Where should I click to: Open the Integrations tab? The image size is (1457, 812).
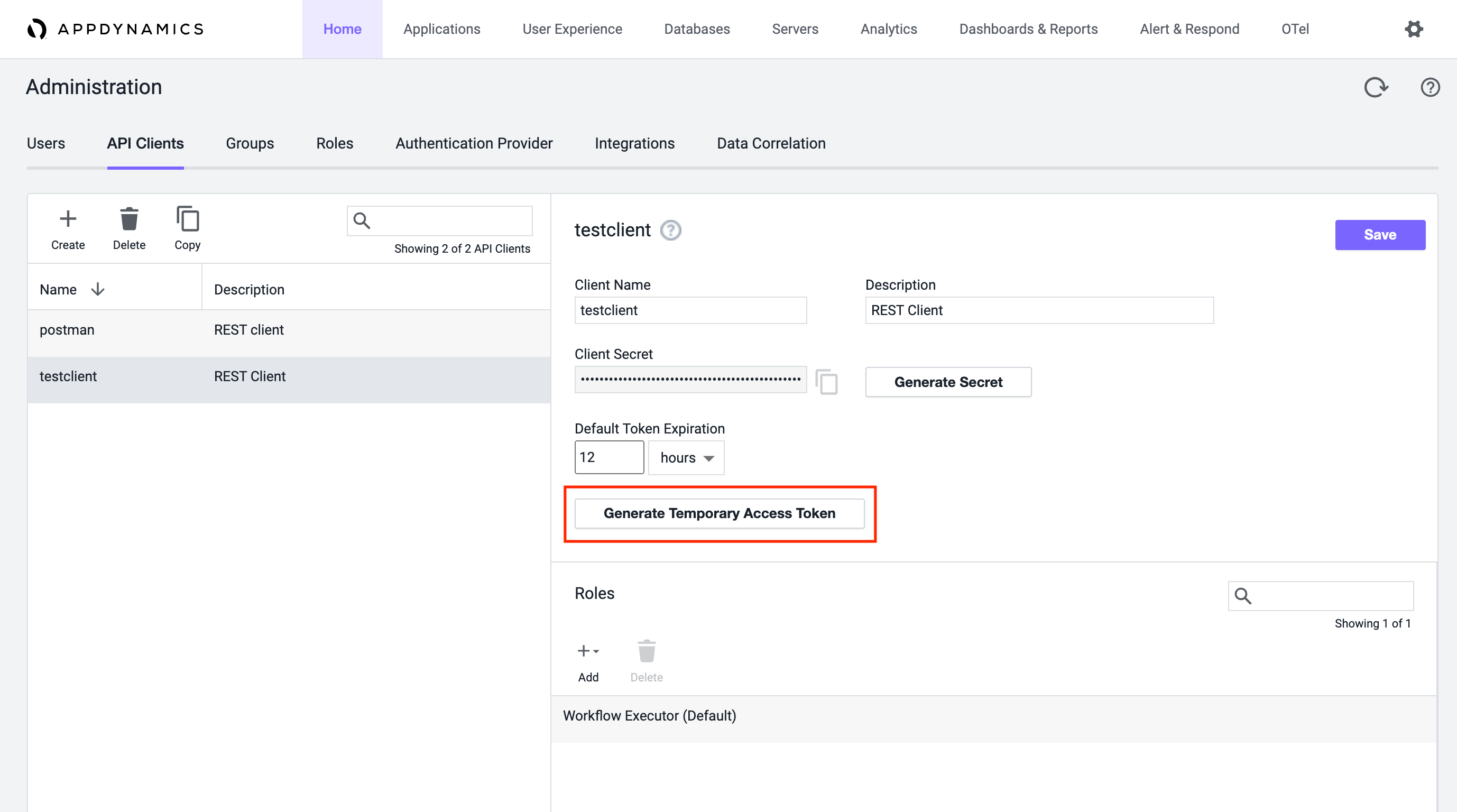(634, 144)
